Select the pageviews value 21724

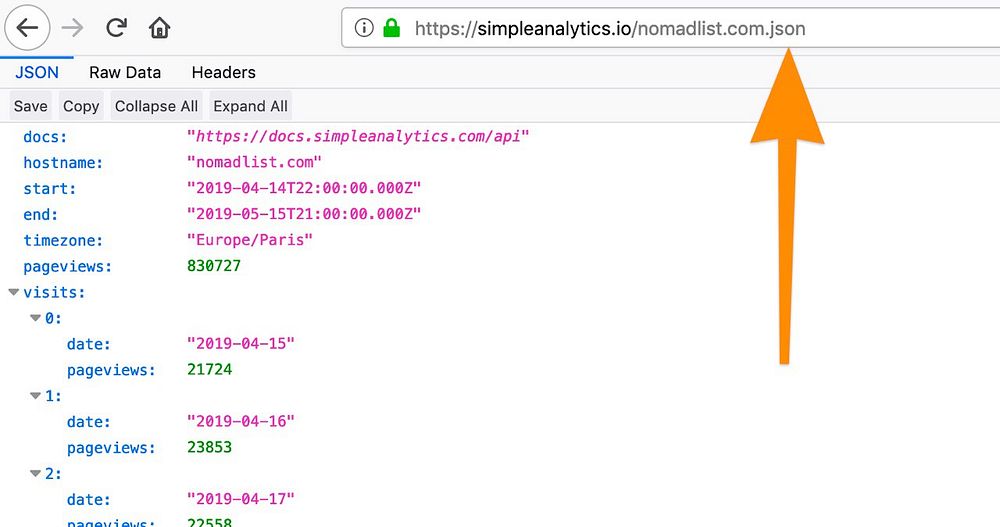(x=209, y=369)
